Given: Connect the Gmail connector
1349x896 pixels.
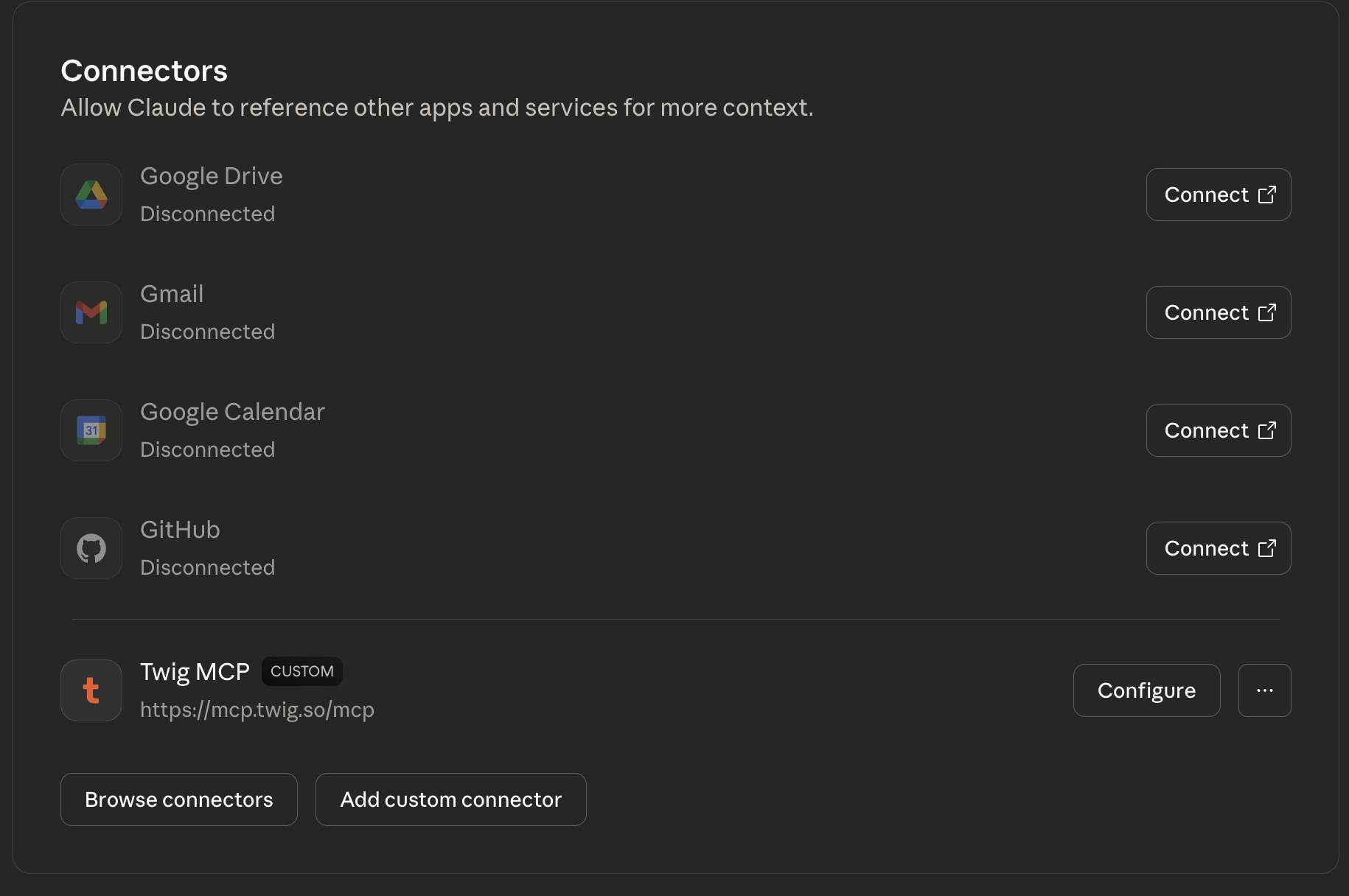Looking at the screenshot, I should tap(1218, 312).
